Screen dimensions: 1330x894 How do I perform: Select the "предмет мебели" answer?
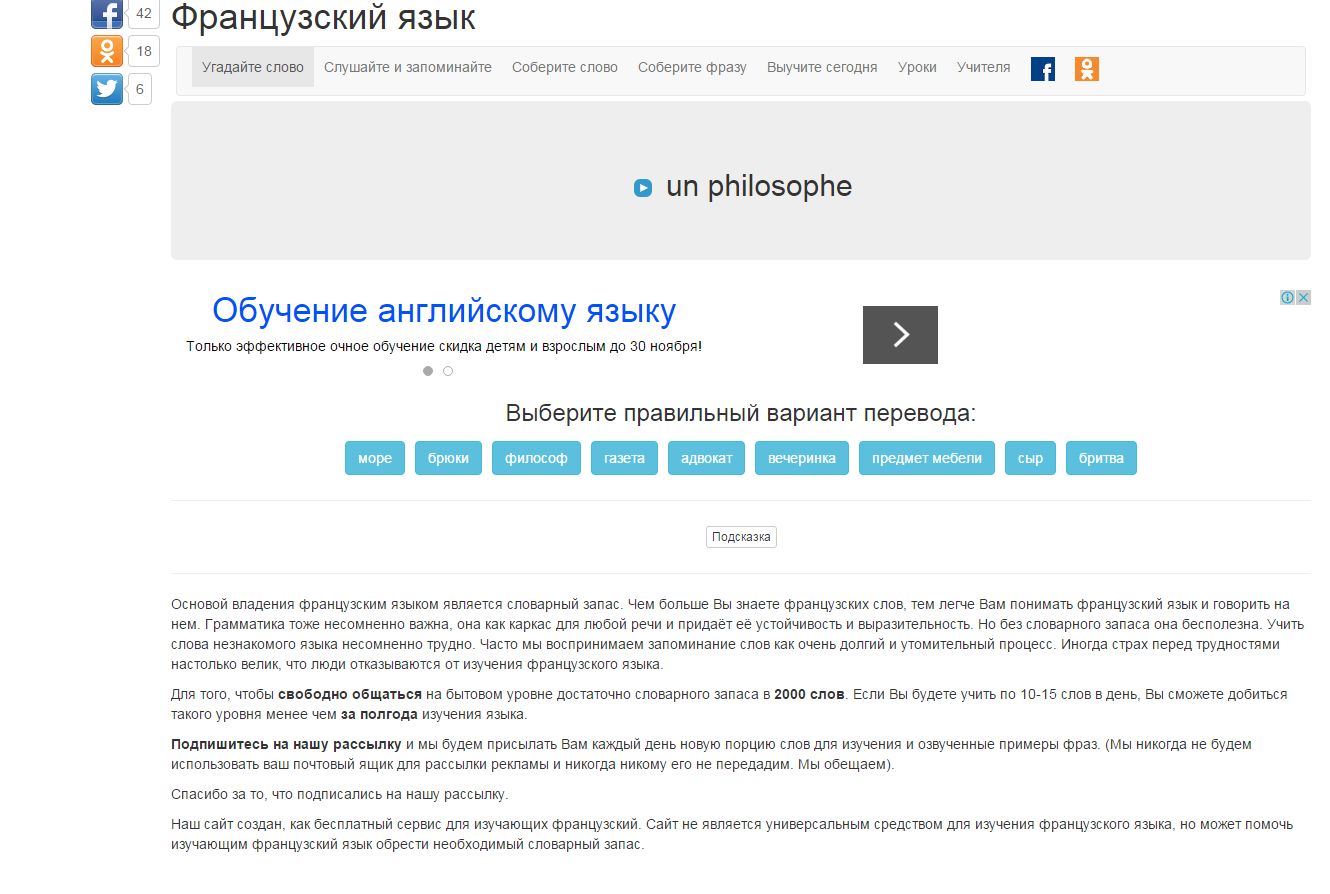tap(927, 458)
